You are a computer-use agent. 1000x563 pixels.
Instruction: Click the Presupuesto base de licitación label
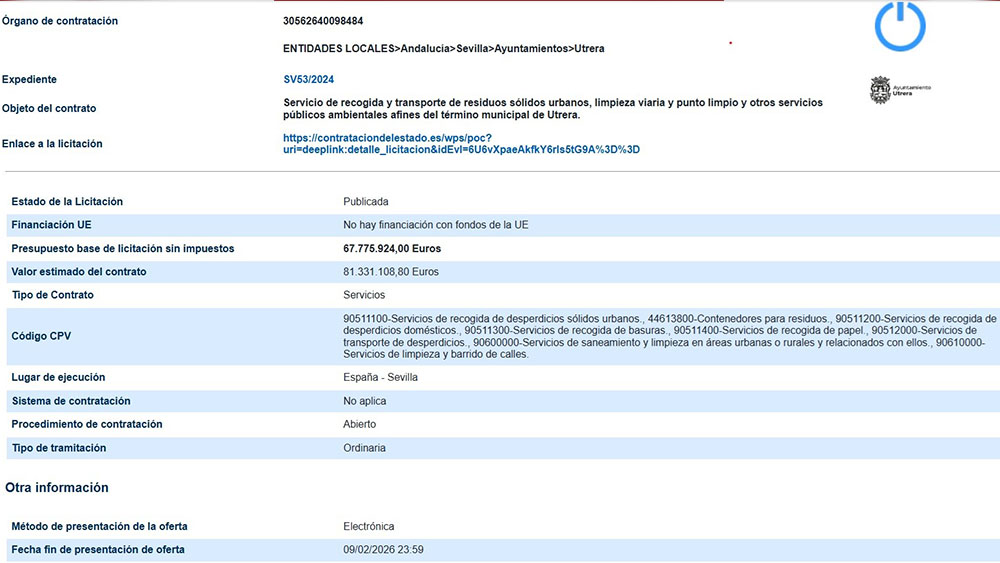122,249
